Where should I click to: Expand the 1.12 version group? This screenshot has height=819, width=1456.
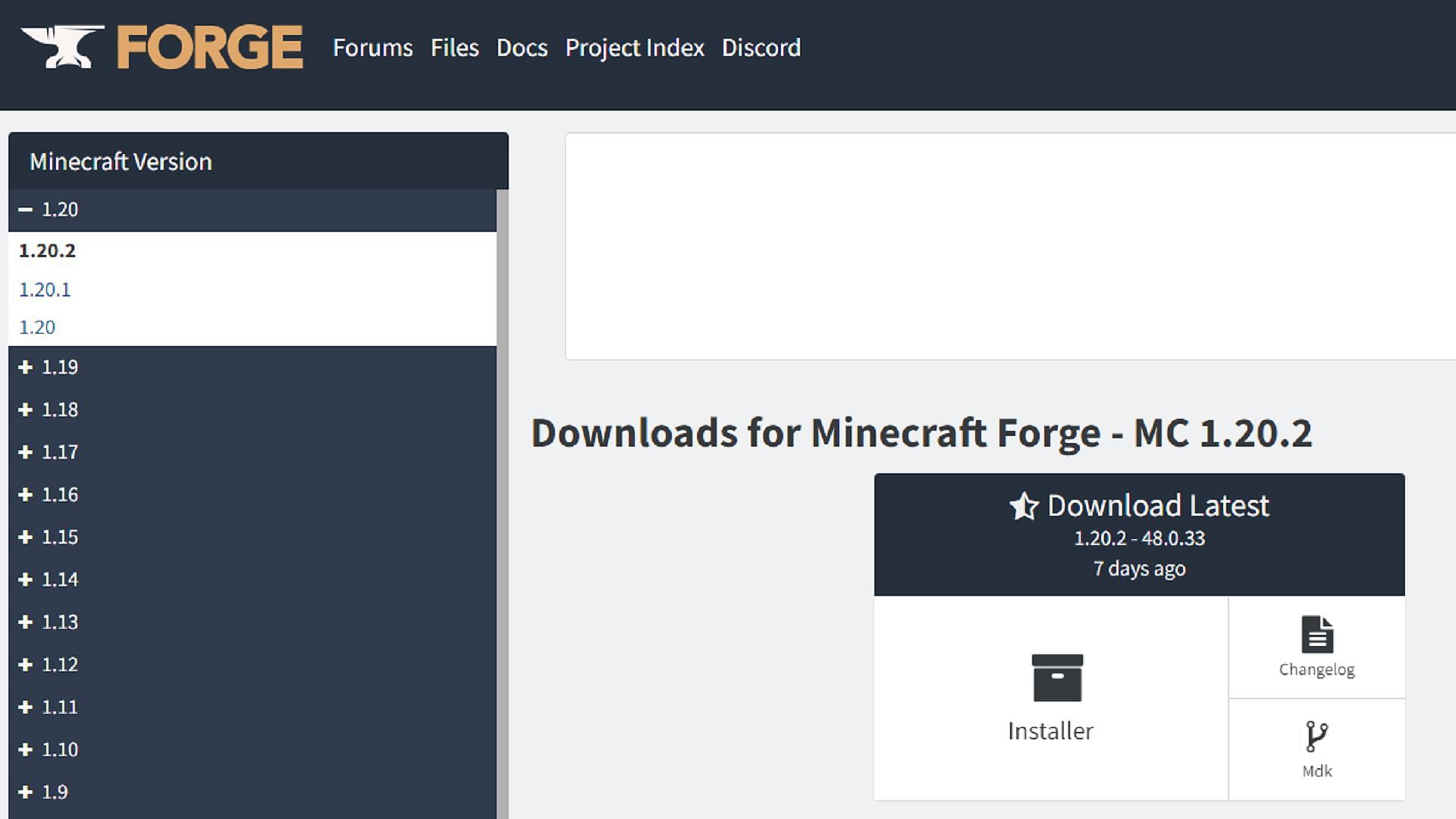pyautogui.click(x=253, y=665)
